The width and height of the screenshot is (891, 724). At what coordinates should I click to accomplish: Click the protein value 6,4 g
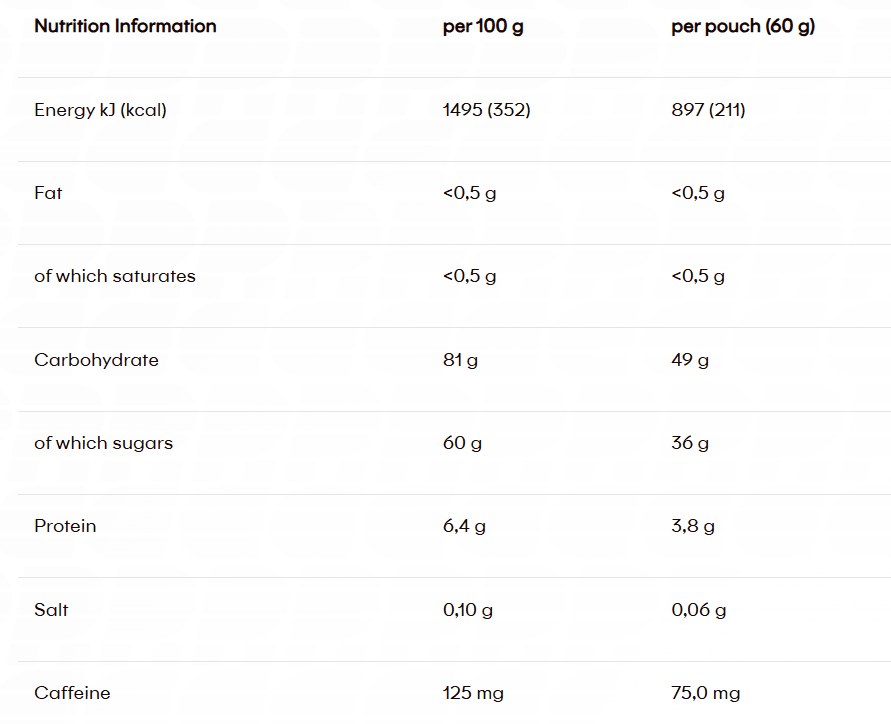pos(464,526)
